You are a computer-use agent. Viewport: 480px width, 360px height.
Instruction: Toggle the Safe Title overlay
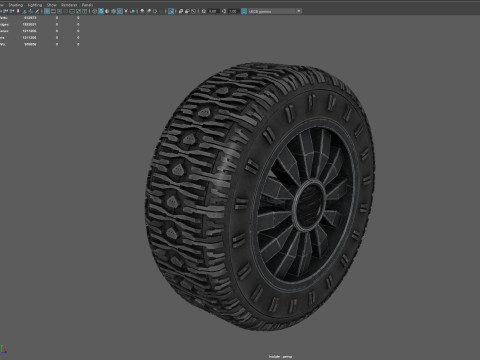click(x=84, y=11)
